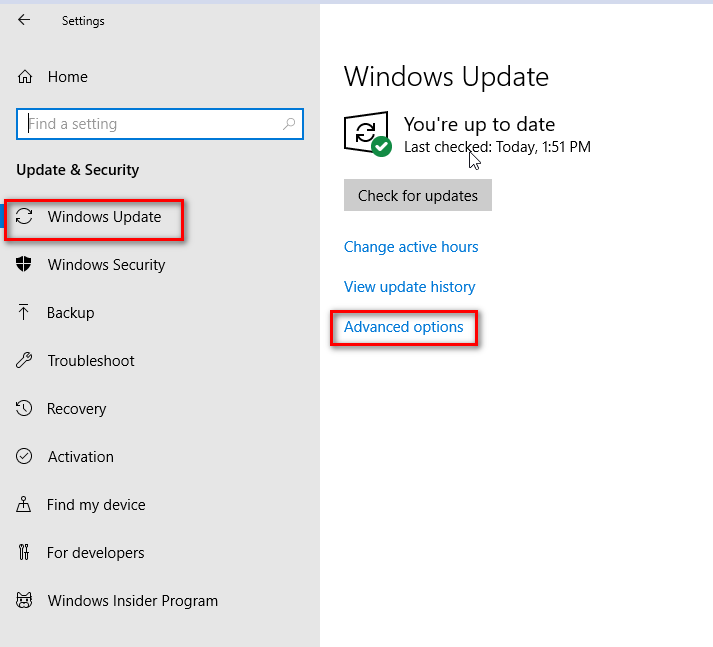
Task: Go to the Activation section
Action: pyautogui.click(x=80, y=456)
